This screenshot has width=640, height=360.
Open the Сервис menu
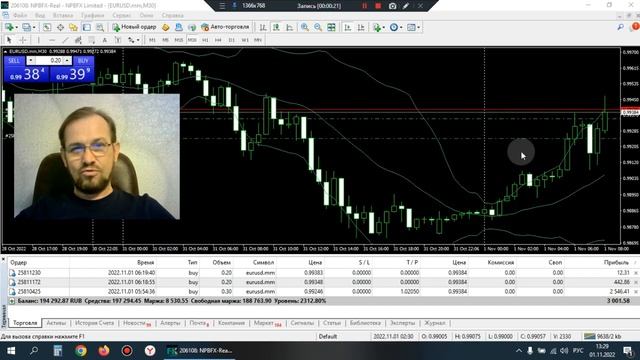click(x=122, y=15)
